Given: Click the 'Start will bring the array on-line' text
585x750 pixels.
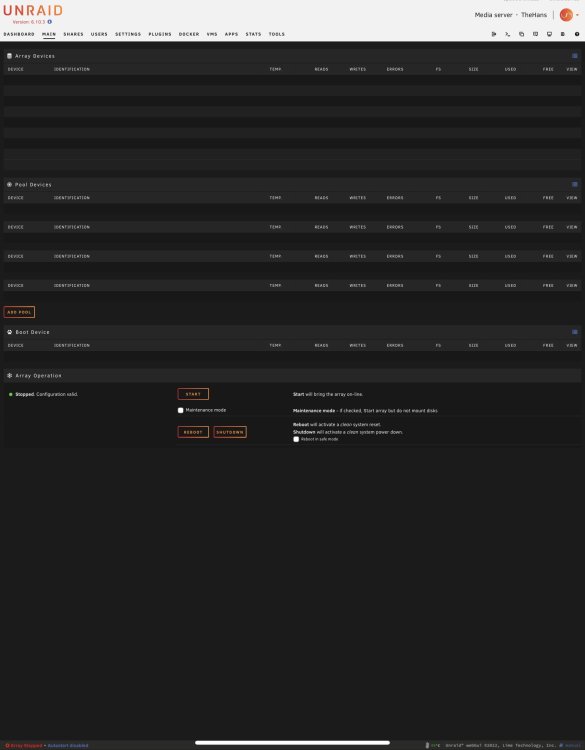Looking at the screenshot, I should coord(328,395).
